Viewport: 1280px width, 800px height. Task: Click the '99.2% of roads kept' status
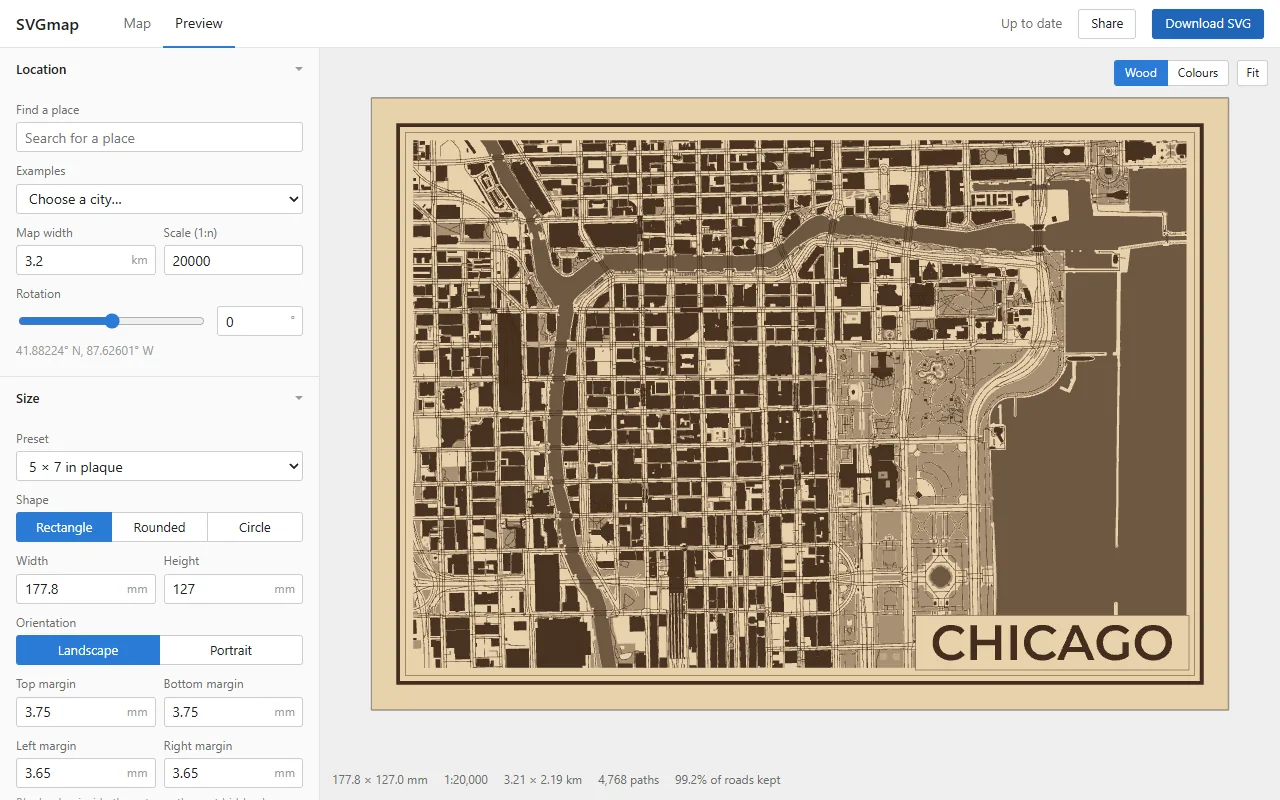point(728,780)
